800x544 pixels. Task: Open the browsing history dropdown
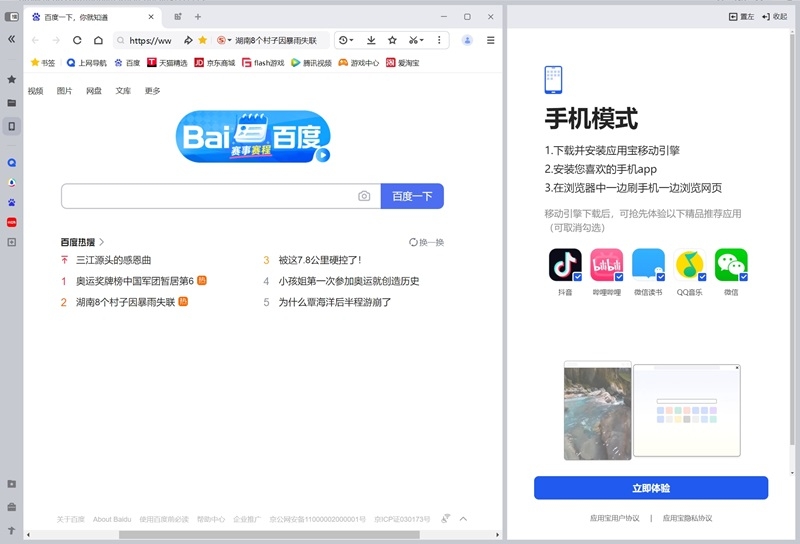click(x=346, y=40)
